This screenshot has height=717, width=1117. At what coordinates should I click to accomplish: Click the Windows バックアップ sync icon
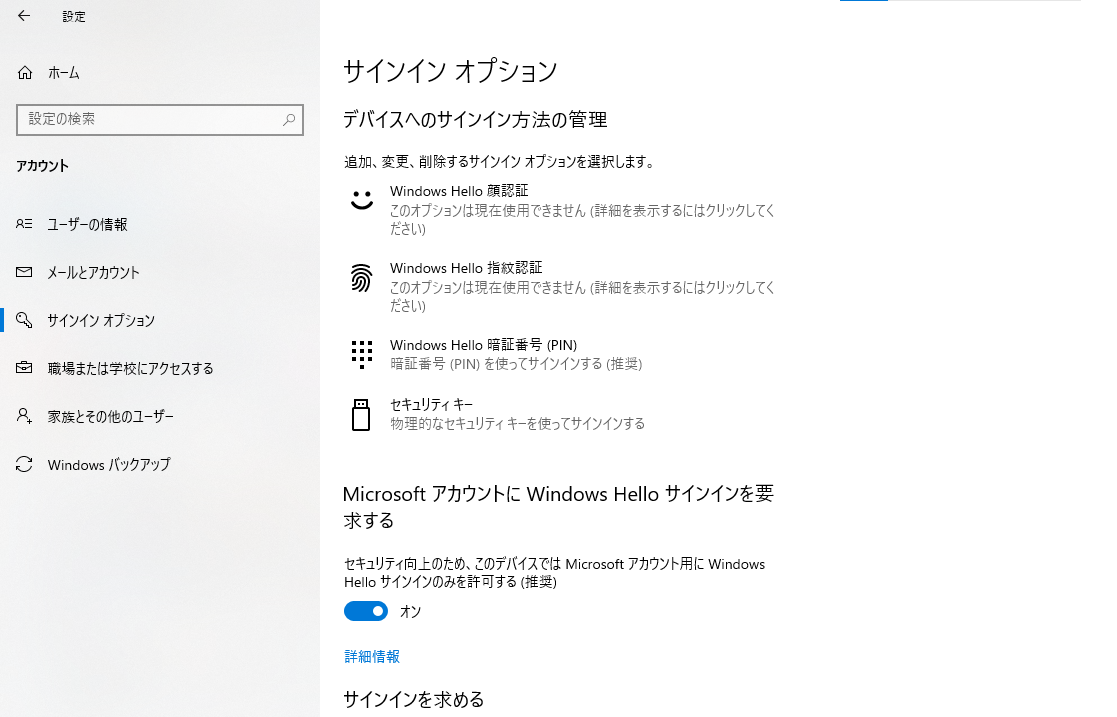click(x=24, y=464)
